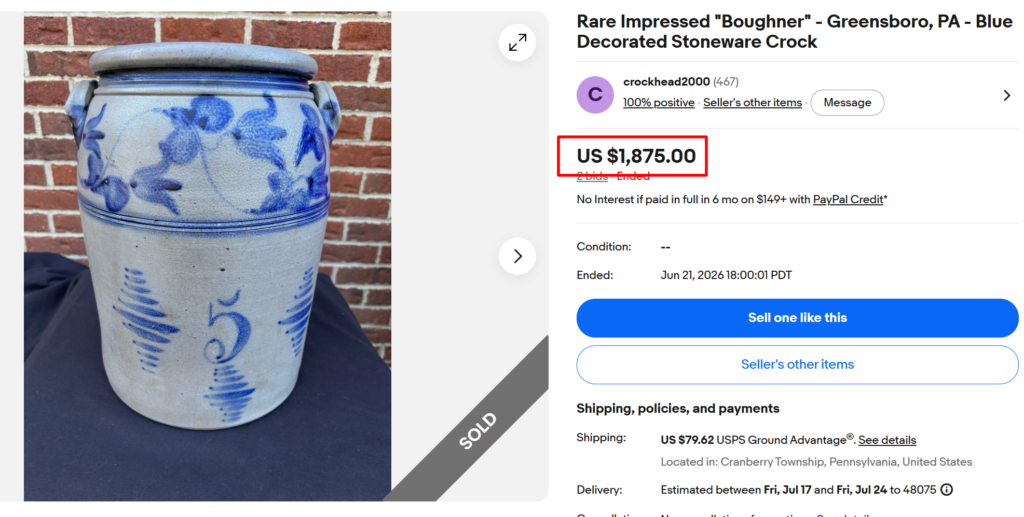1024x517 pixels.
Task: Click the Sell one like this button
Action: click(797, 318)
